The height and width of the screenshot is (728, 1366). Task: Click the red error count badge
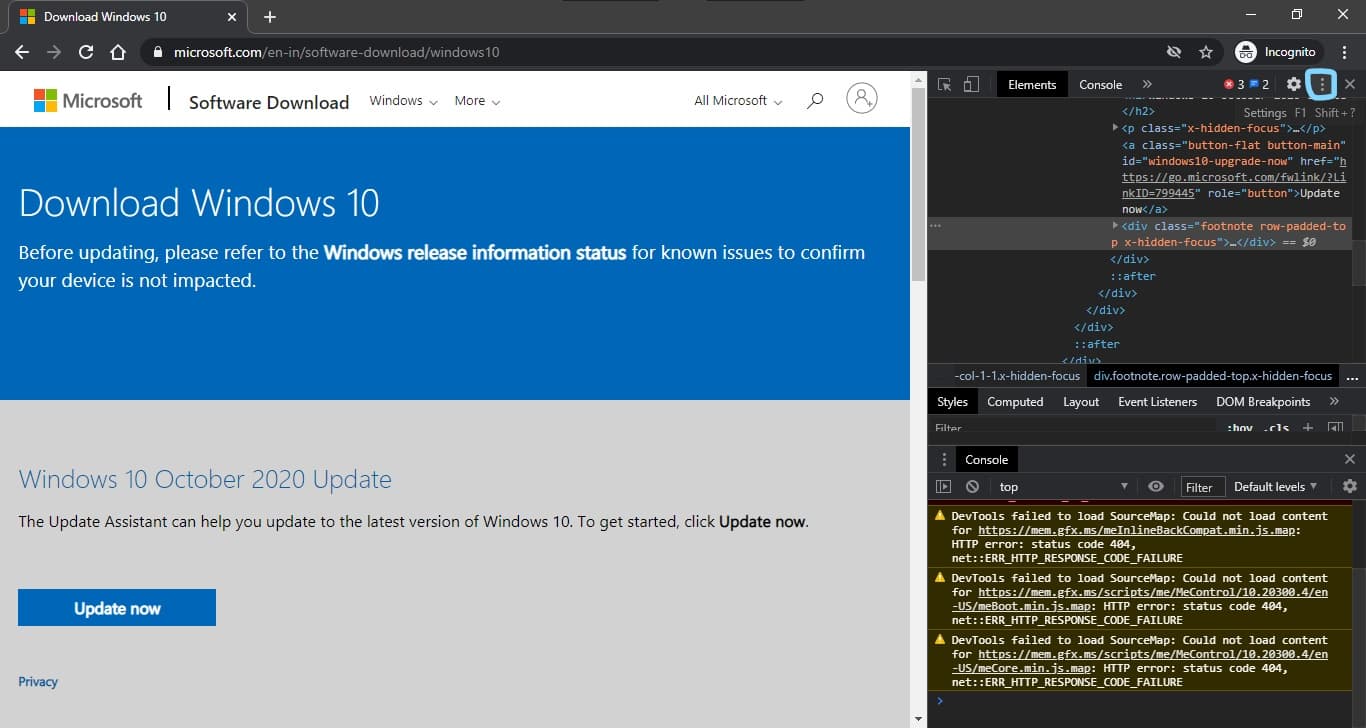pos(1235,85)
